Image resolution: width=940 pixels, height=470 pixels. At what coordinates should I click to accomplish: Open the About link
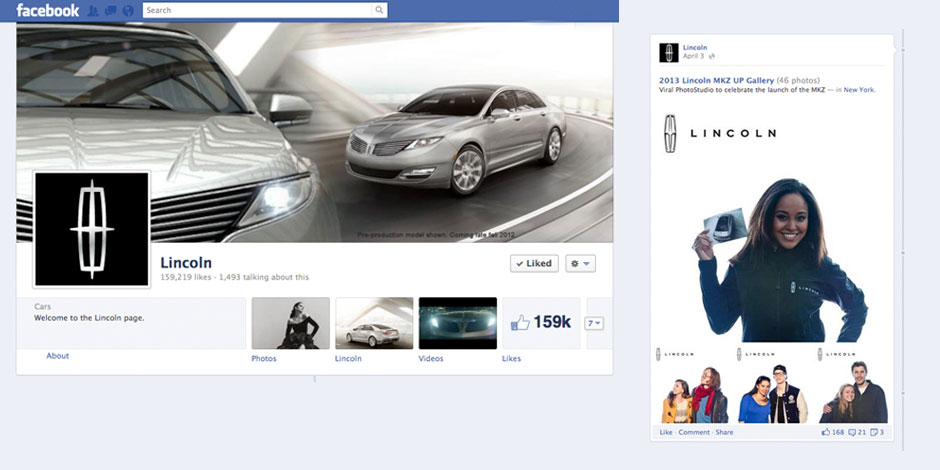click(x=58, y=355)
